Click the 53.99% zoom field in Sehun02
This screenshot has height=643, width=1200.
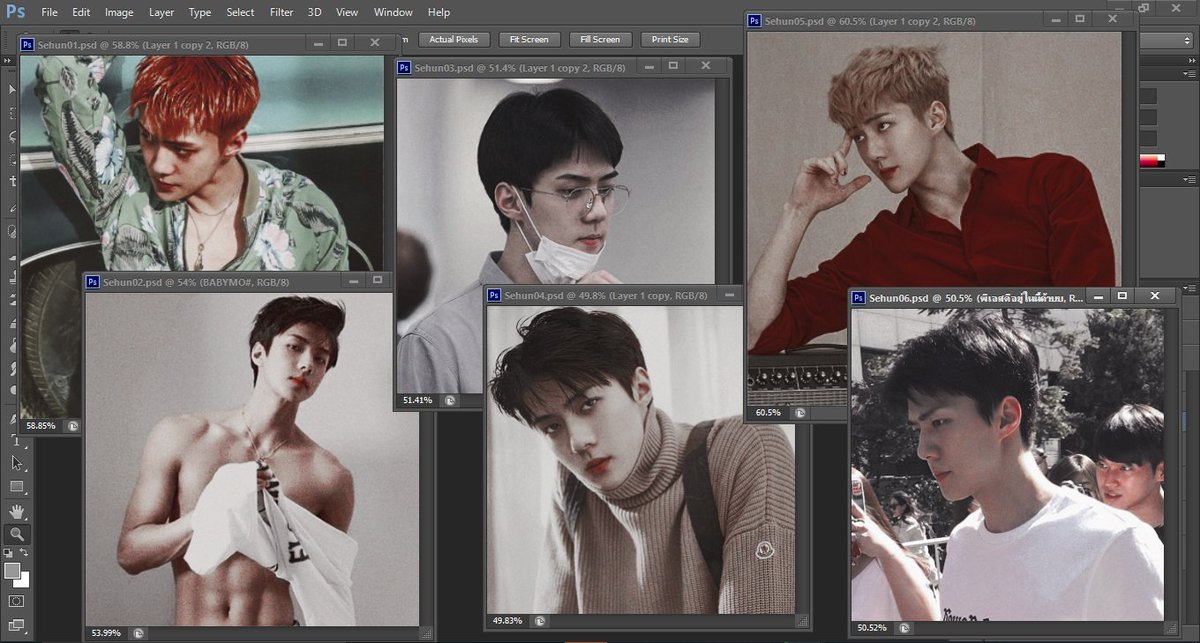(106, 633)
